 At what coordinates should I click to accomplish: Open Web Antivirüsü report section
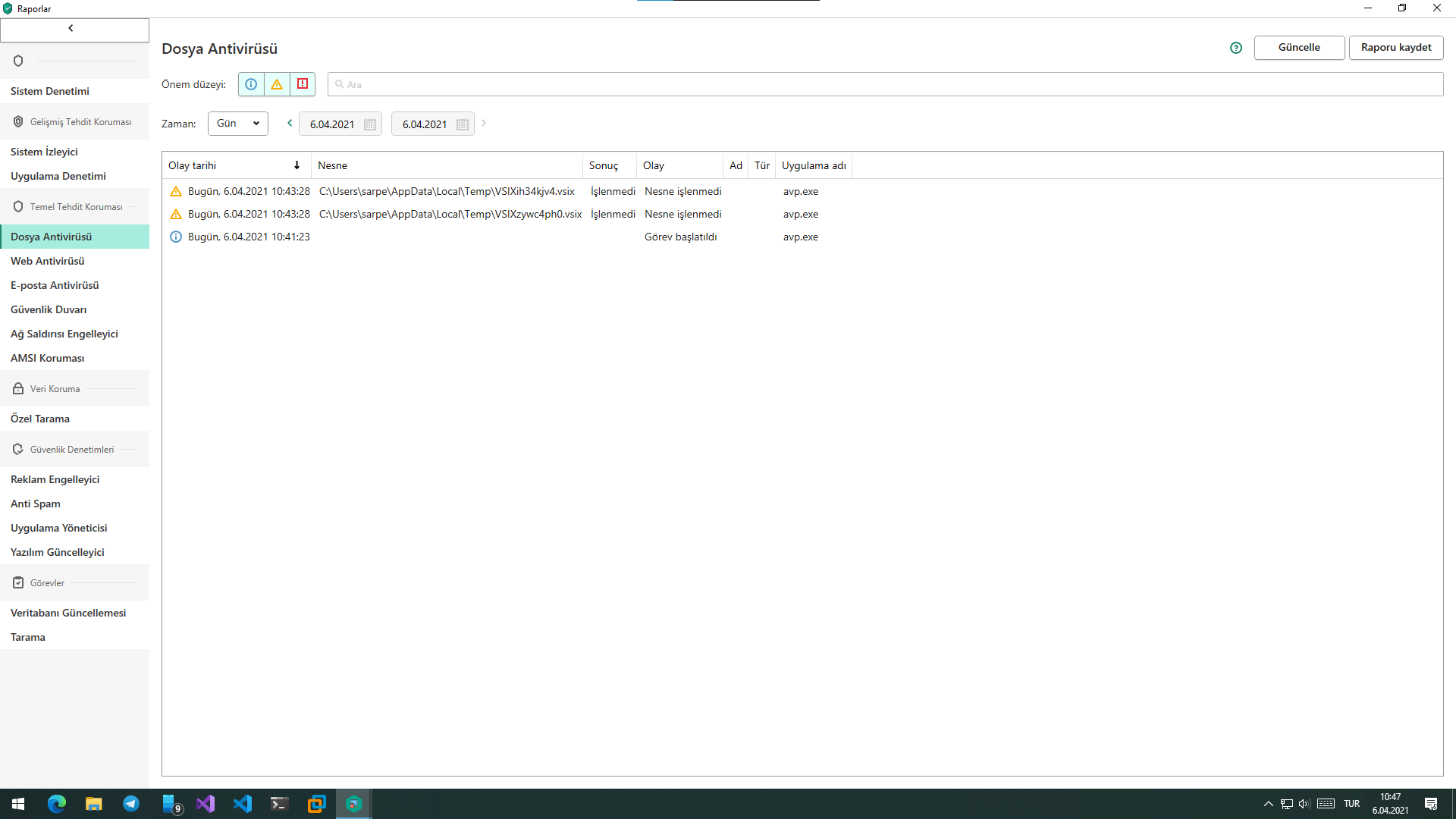coord(48,261)
